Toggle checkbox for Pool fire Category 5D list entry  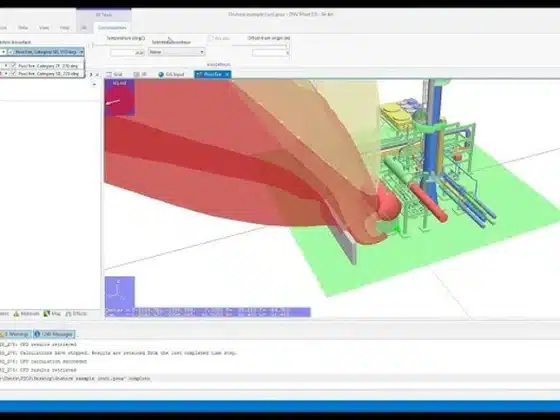coord(14,73)
